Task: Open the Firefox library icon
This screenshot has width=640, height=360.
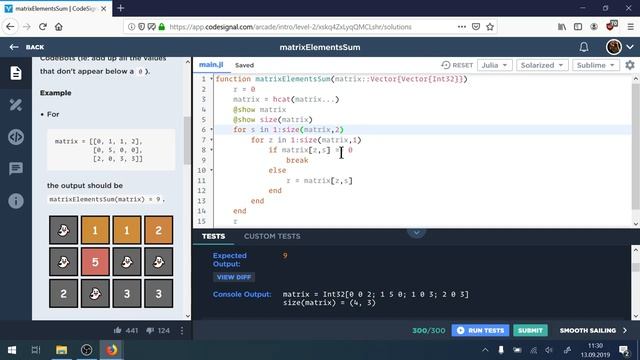Action: pos(562,27)
